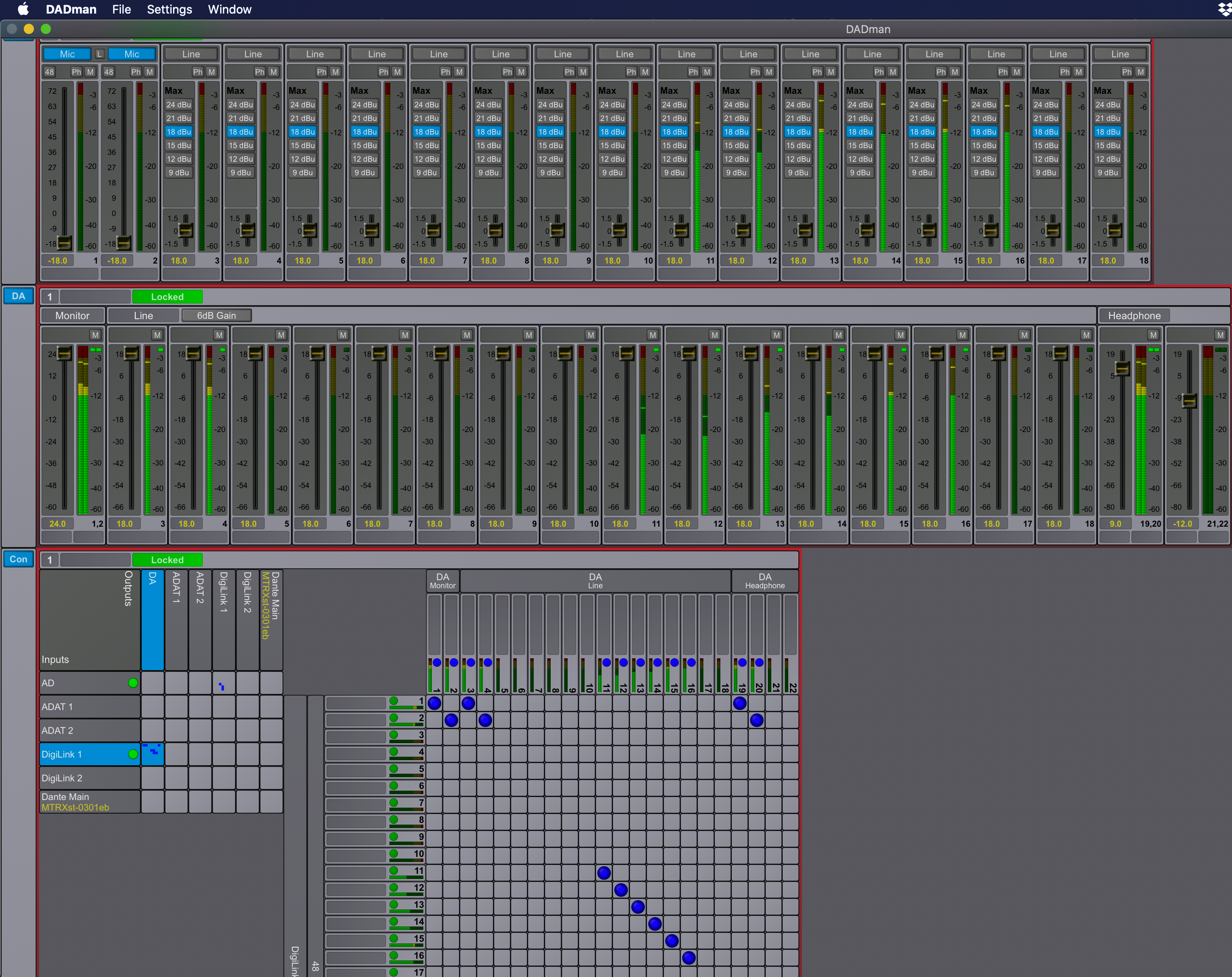Select 24 dBu max level on AD channel 3
The image size is (1232, 977).
(179, 104)
